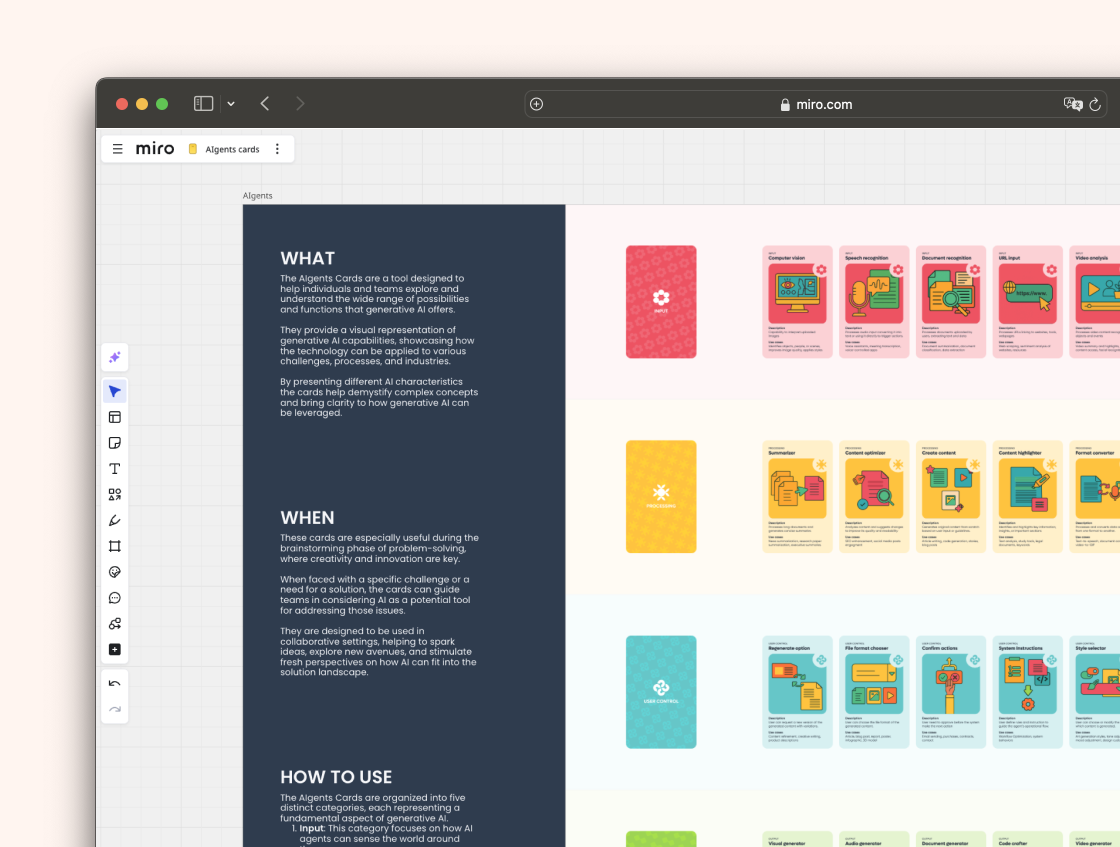Open board options three-dot menu
Viewport: 1120px width, 847px height.
(x=277, y=149)
